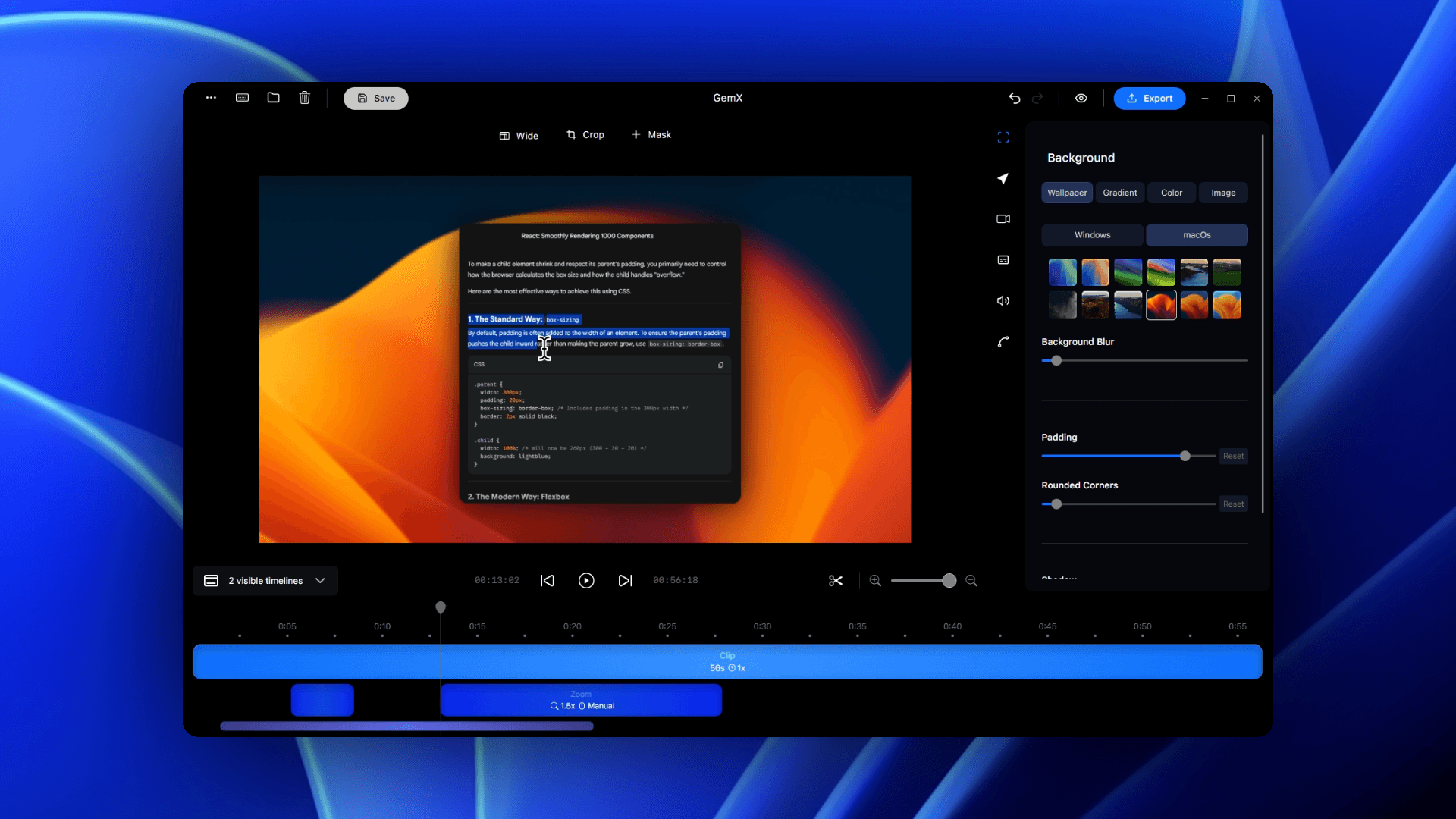
Task: Open the three-dots more menu
Action: [x=211, y=98]
